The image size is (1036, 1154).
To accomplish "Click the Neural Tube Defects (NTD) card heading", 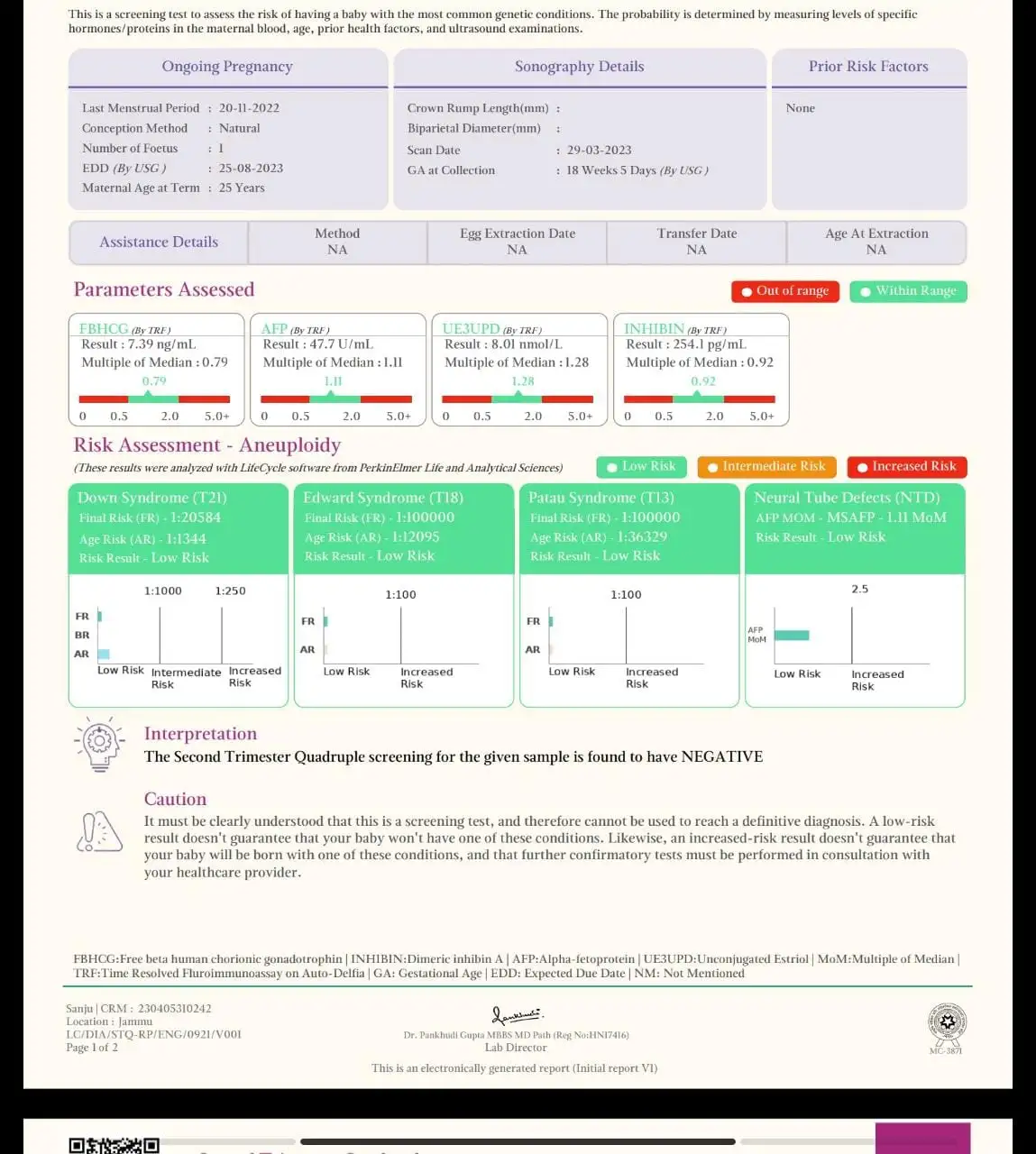I will [847, 498].
